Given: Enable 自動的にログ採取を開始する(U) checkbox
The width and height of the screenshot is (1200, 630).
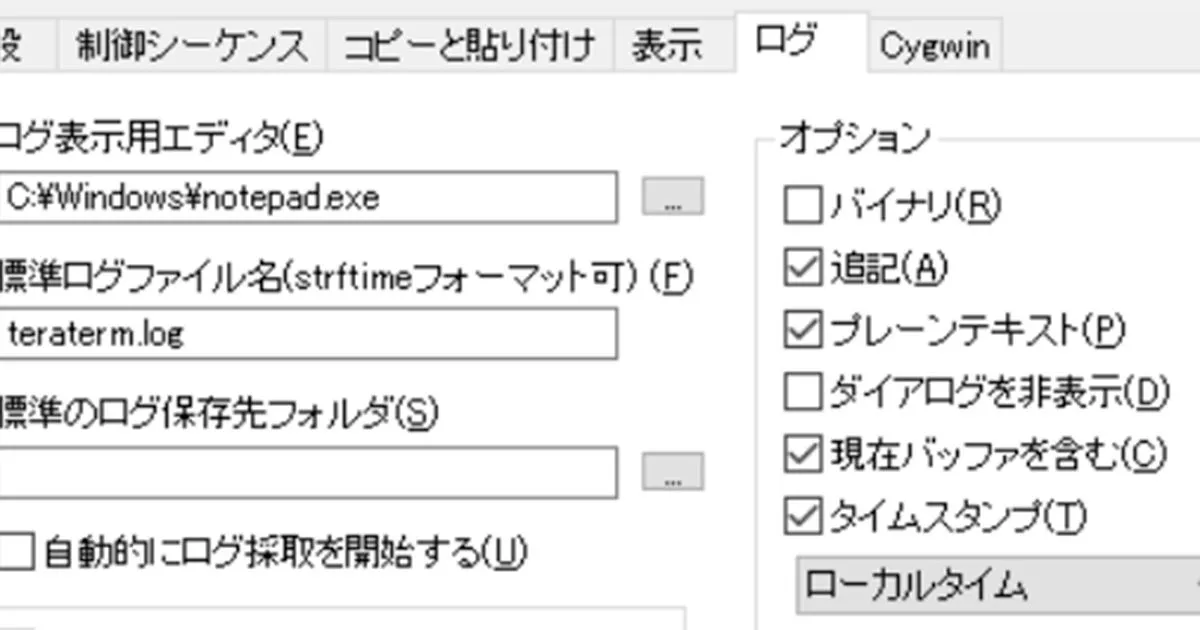Looking at the screenshot, I should [x=18, y=551].
